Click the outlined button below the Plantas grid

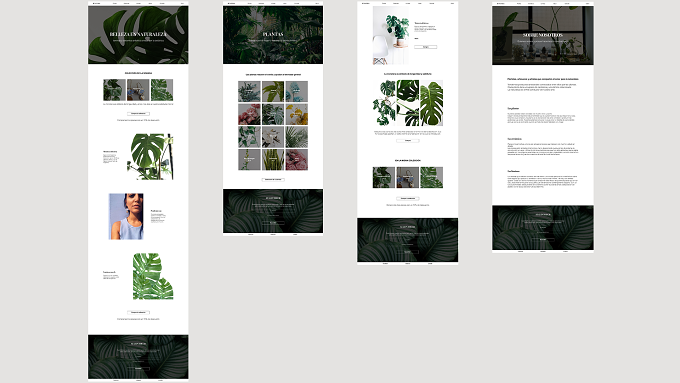click(x=273, y=180)
